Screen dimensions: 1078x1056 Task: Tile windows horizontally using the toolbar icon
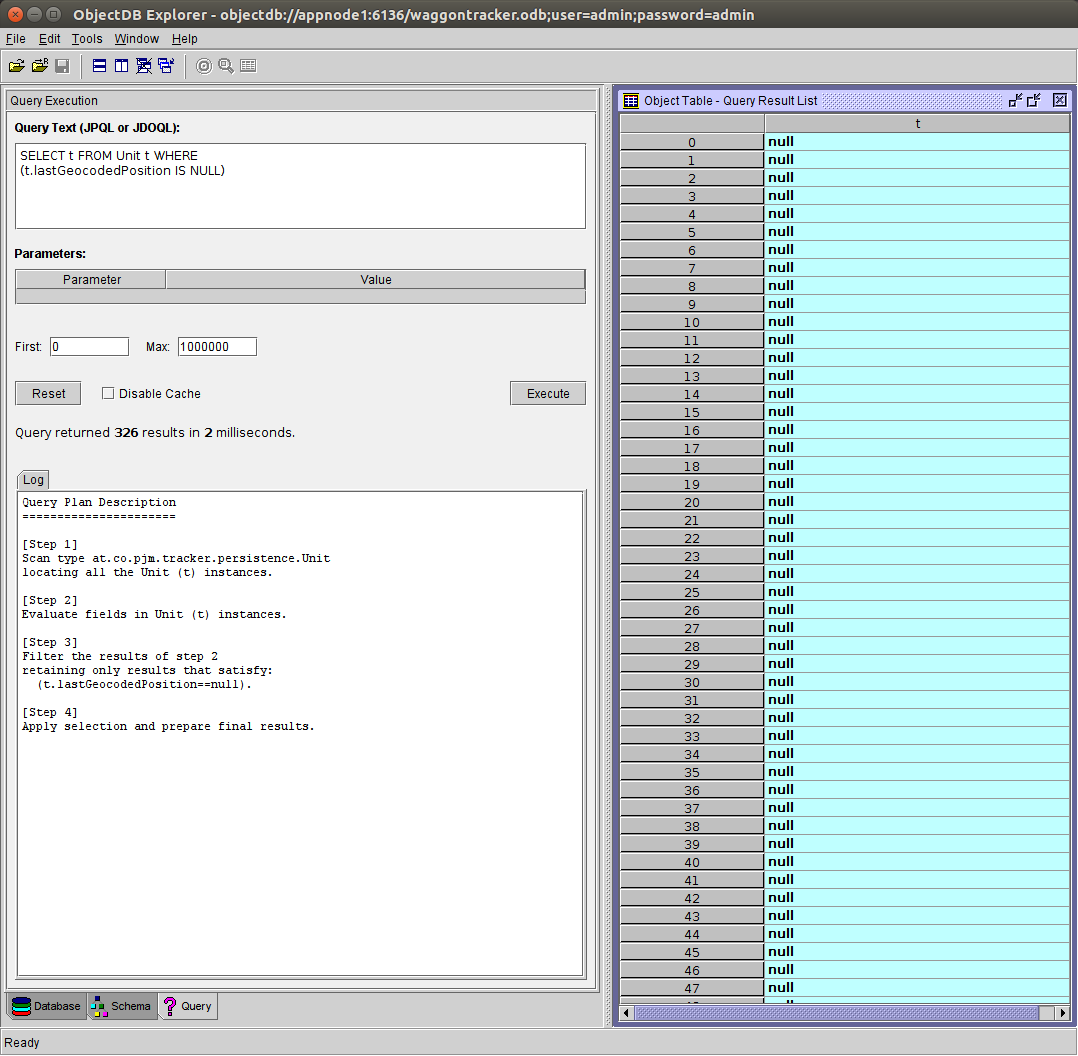pyautogui.click(x=100, y=66)
